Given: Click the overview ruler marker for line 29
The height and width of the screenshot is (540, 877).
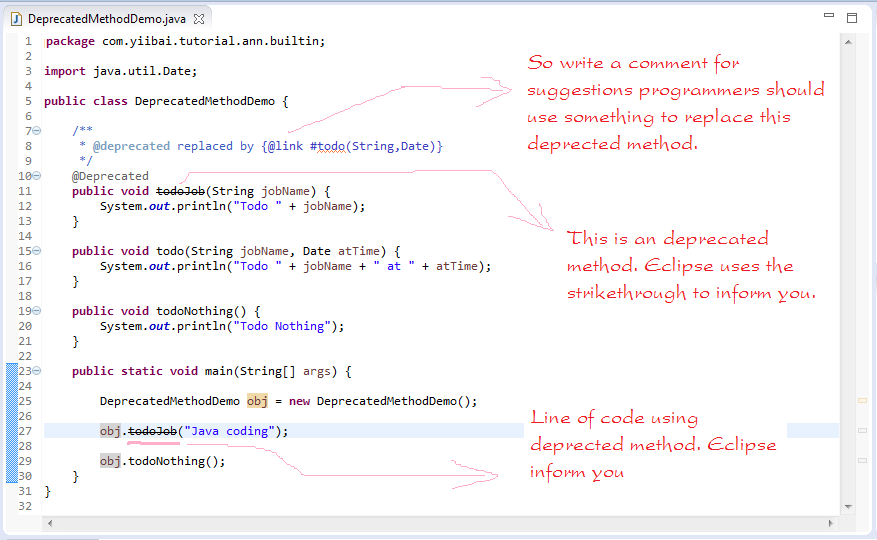Looking at the screenshot, I should 862,461.
